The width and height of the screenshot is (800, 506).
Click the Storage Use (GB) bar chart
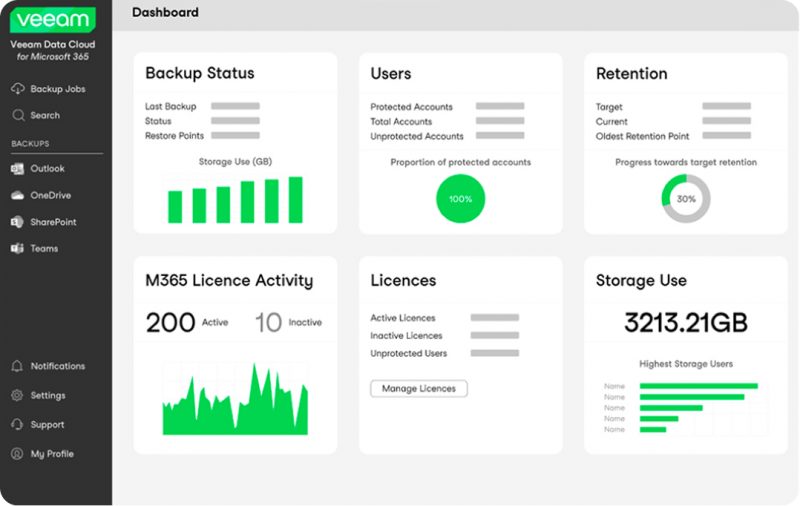235,199
